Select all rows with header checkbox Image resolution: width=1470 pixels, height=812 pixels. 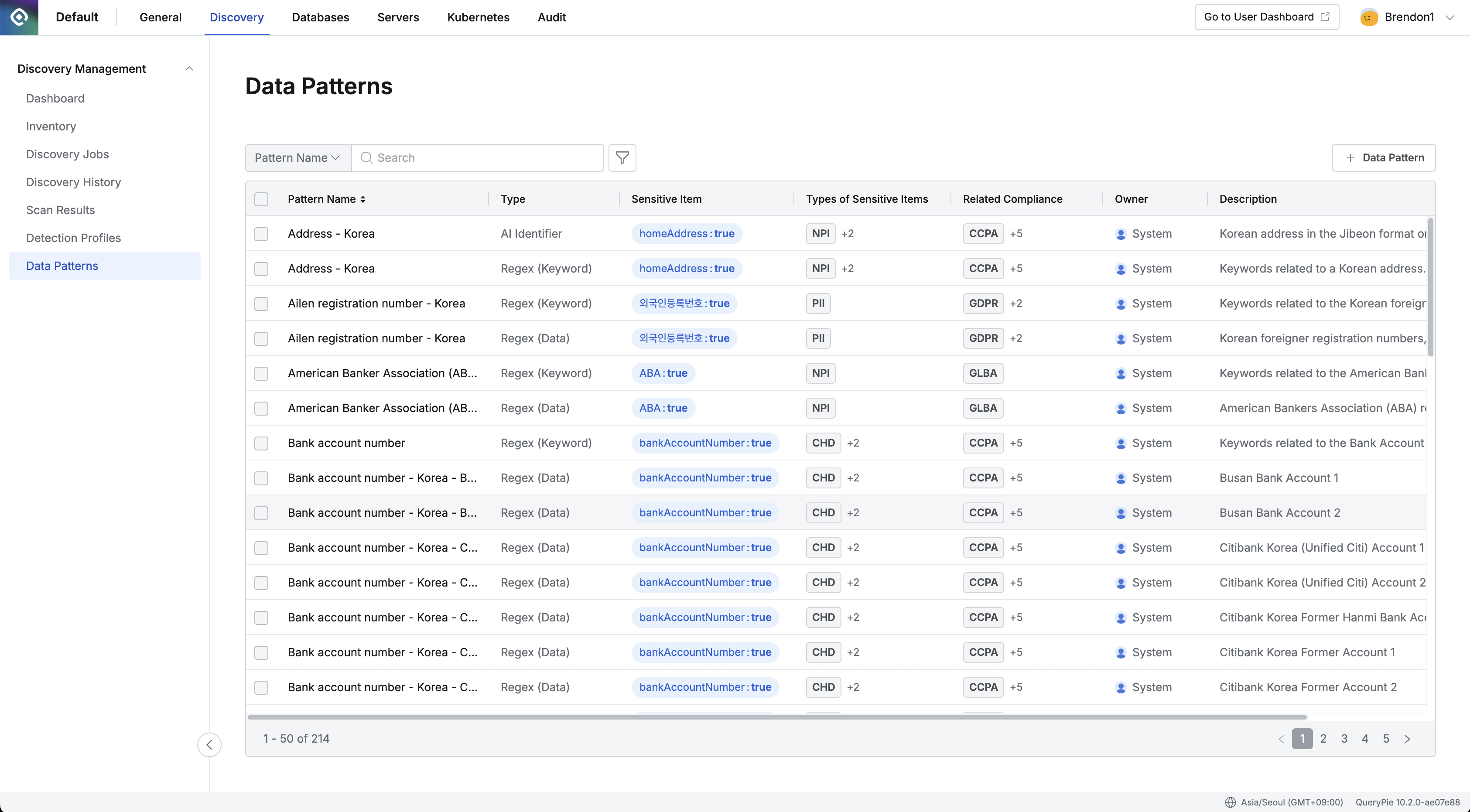click(x=261, y=199)
